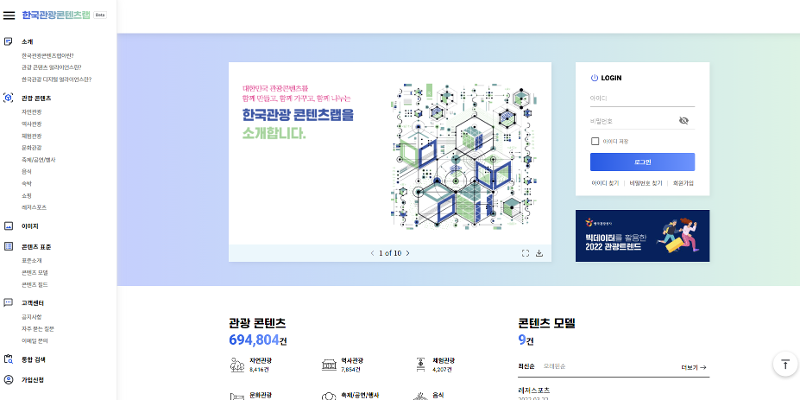Open 한국관광콘텐츠랩이란? sidebar link
The width and height of the screenshot is (800, 400).
pos(47,56)
